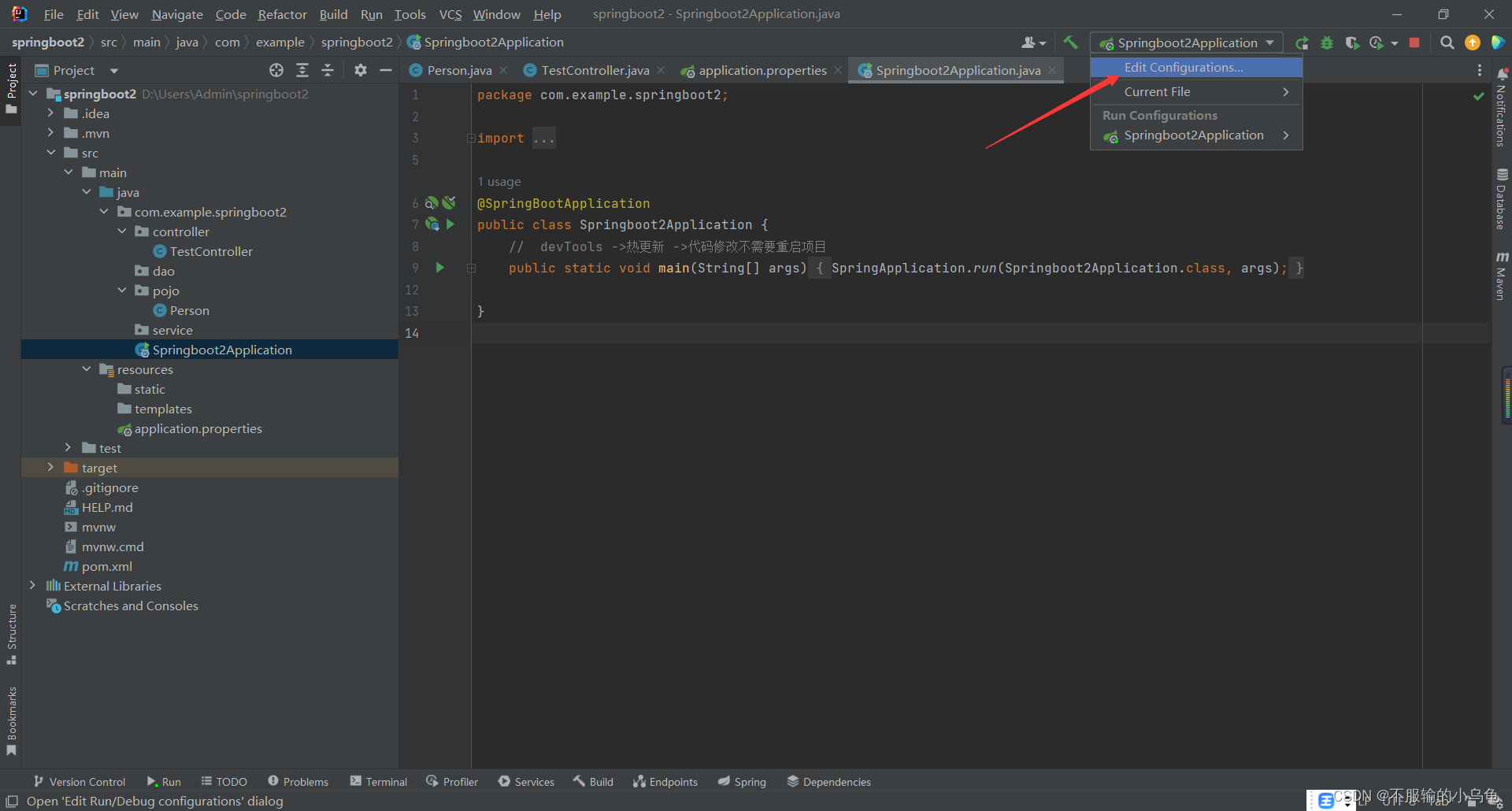The width and height of the screenshot is (1512, 811).
Task: Open Build tool window
Action: click(593, 781)
